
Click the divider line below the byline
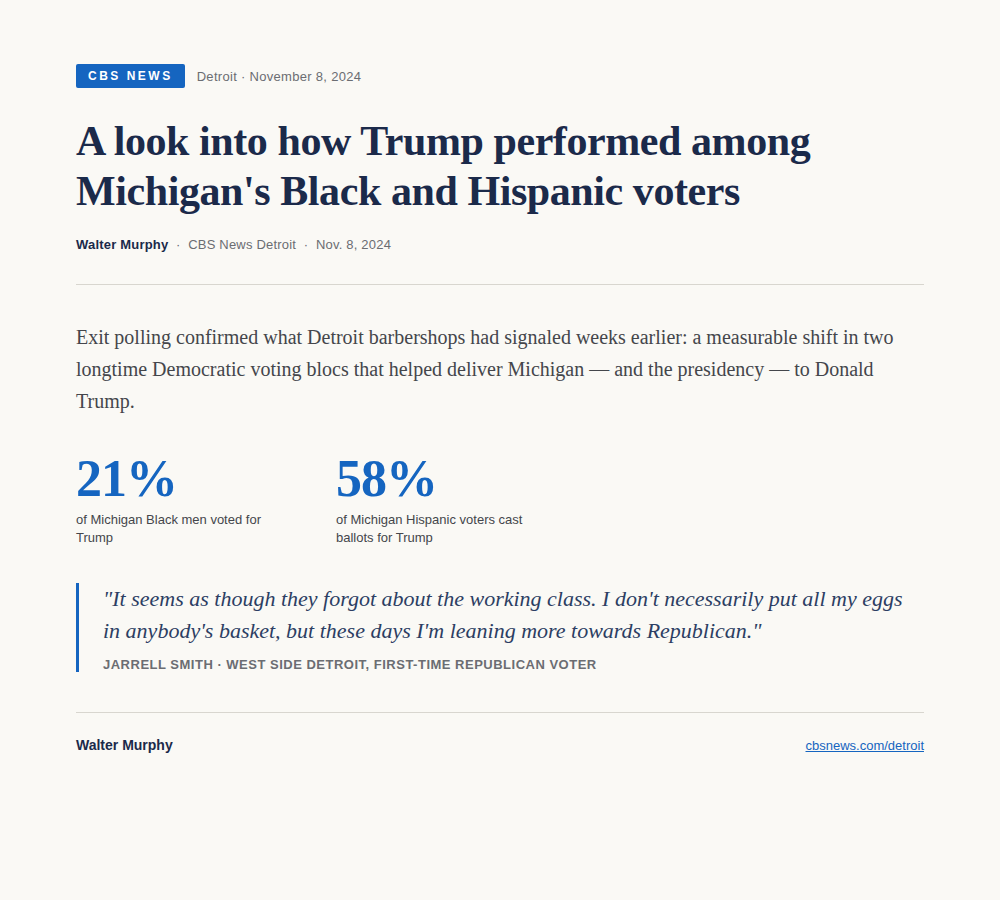[x=500, y=284]
